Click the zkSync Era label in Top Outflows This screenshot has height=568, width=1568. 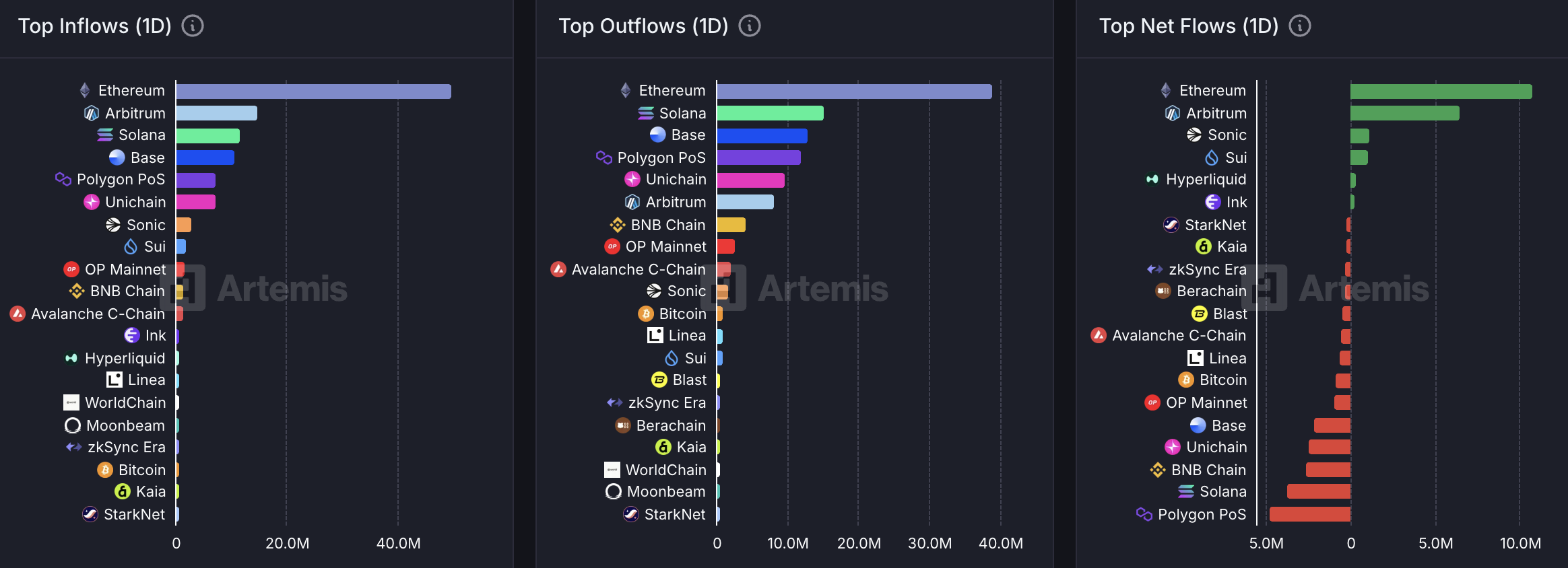pyautogui.click(x=667, y=402)
